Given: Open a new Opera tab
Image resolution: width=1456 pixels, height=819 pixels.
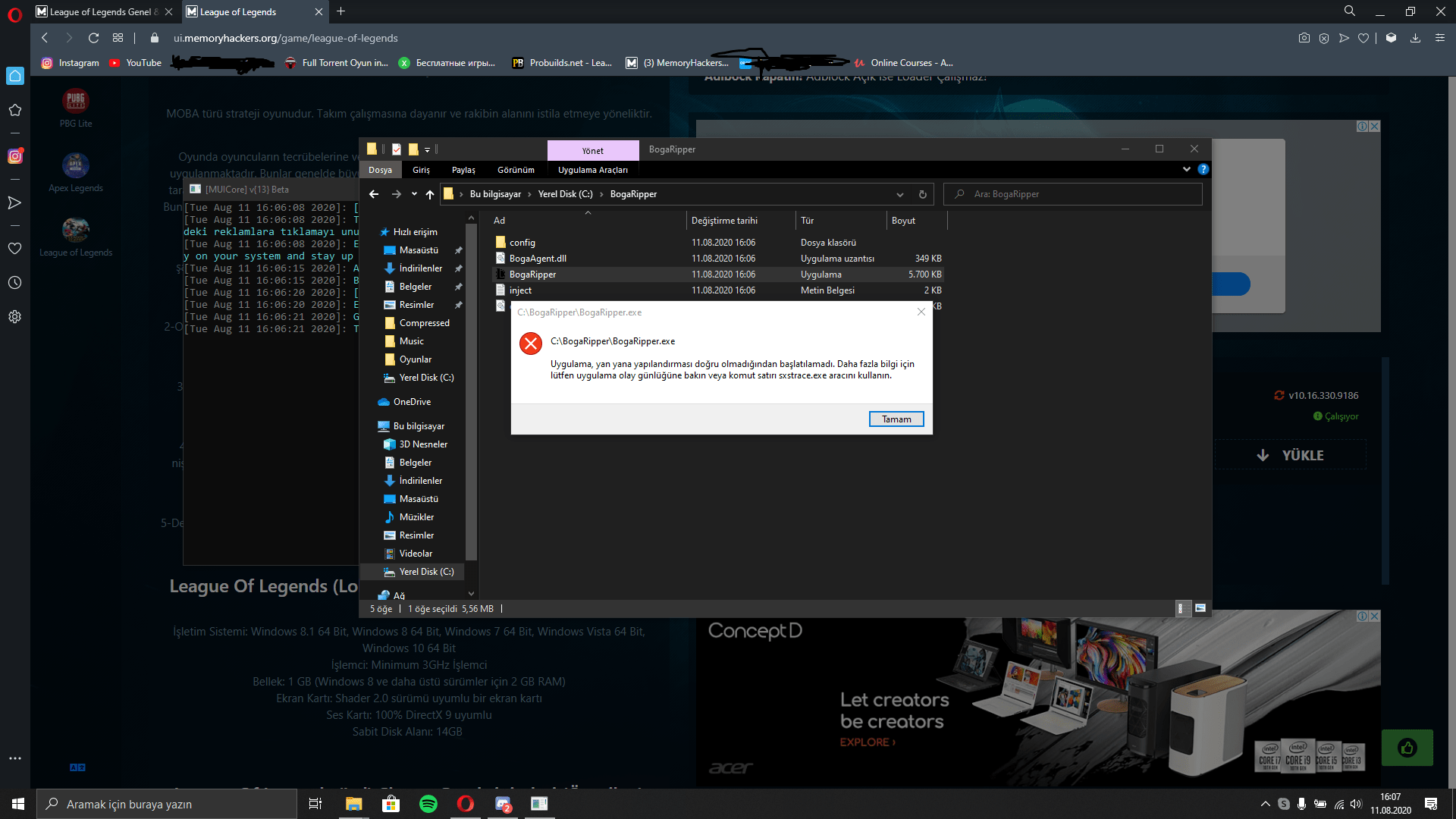Looking at the screenshot, I should click(340, 11).
